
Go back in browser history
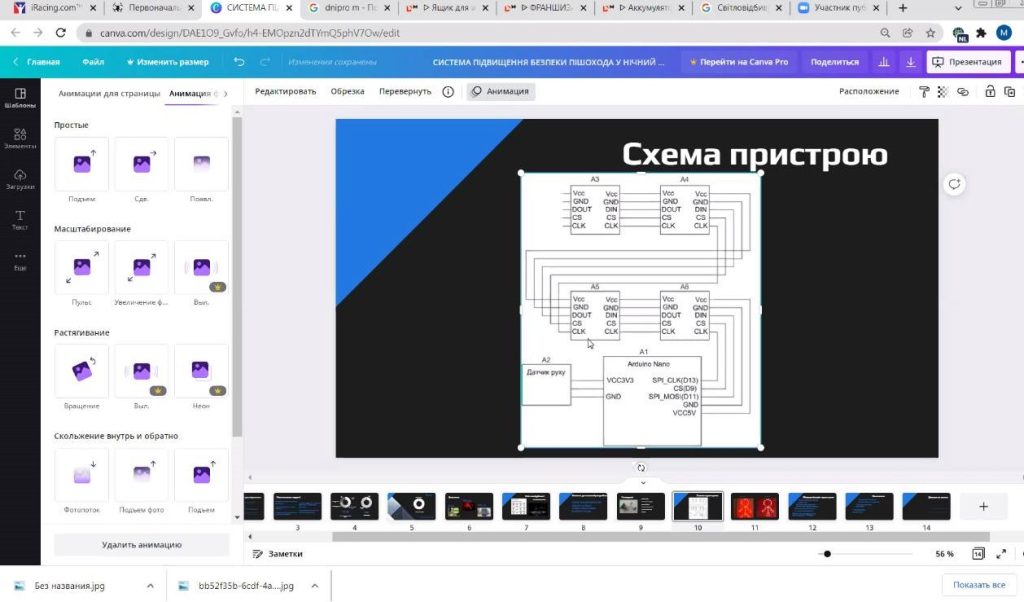[16, 33]
